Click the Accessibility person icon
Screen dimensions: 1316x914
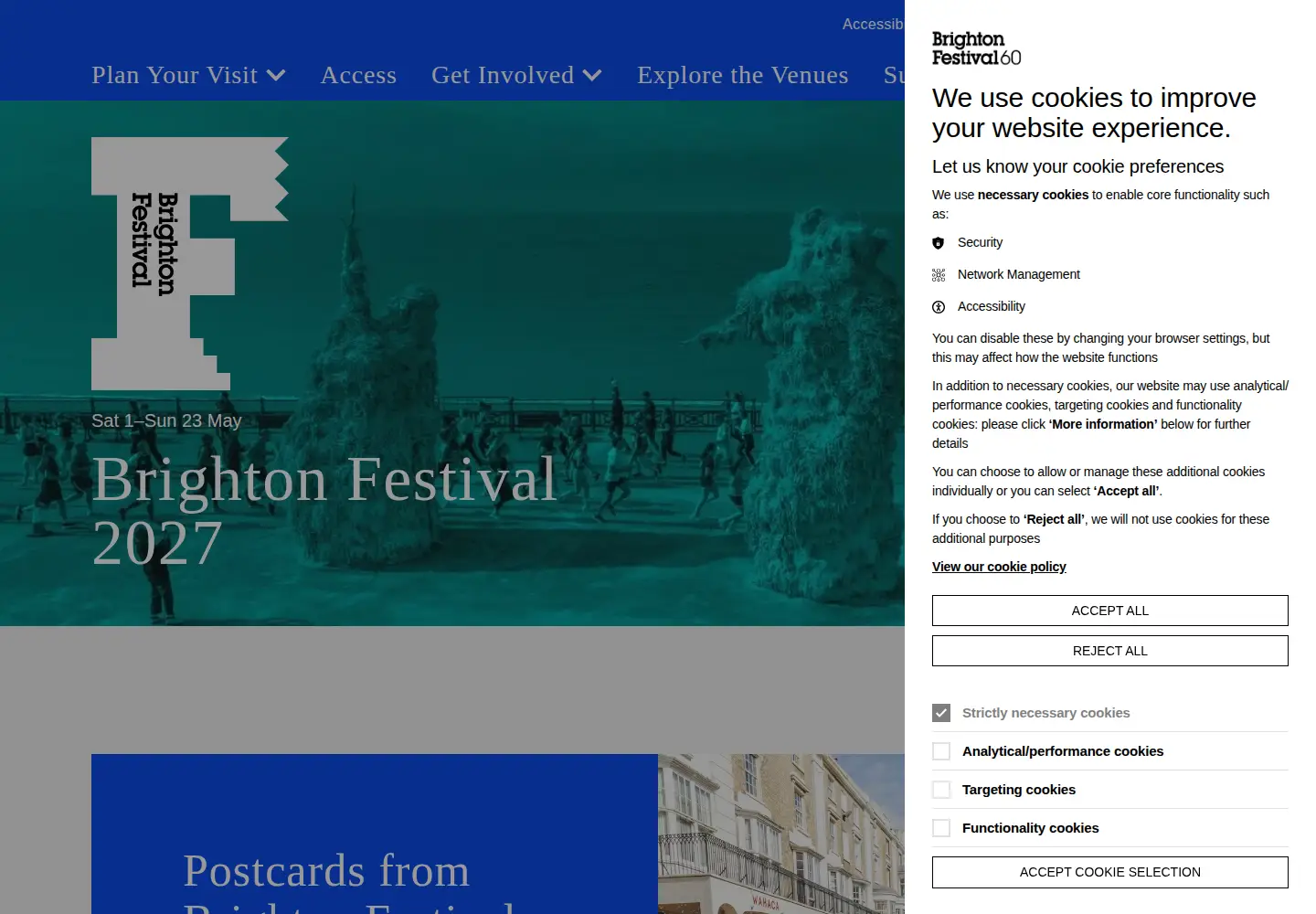(938, 307)
